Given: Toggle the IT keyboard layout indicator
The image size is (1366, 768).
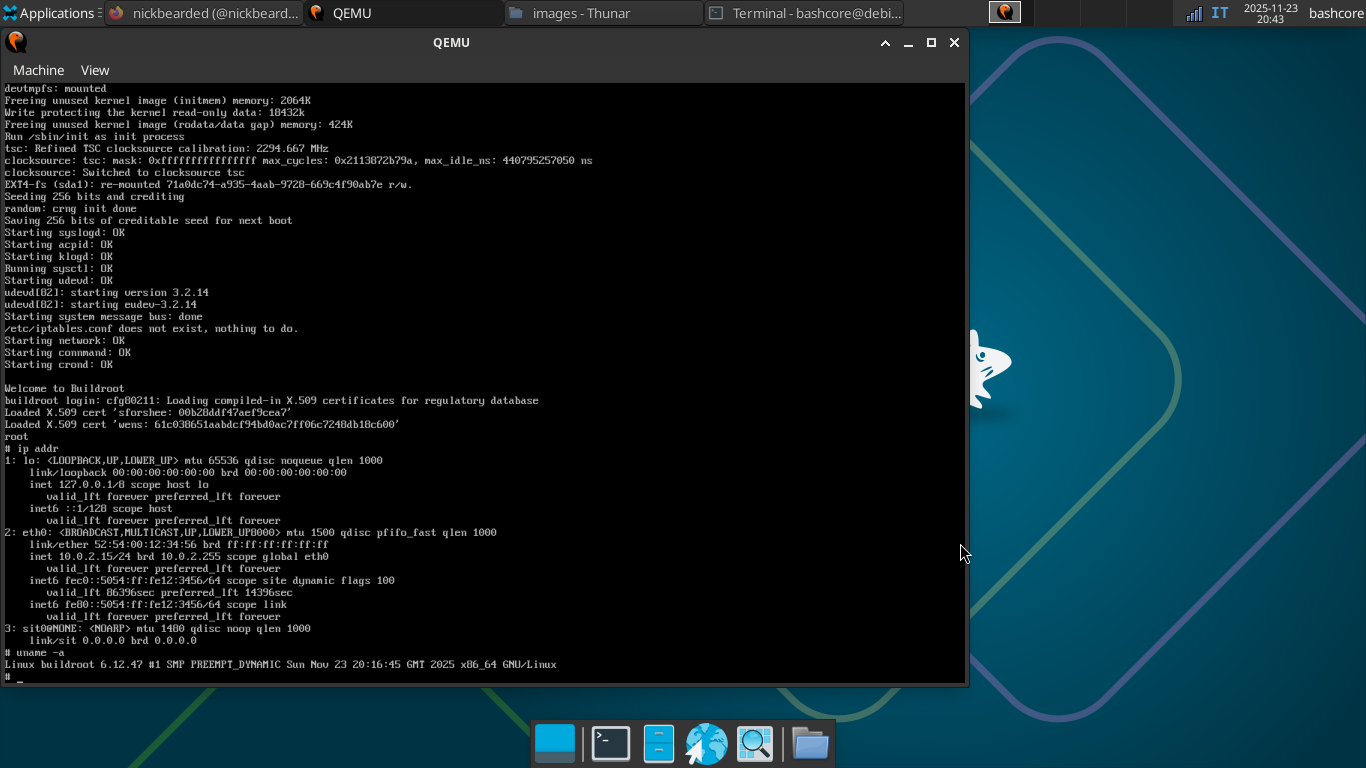Looking at the screenshot, I should pos(1220,13).
